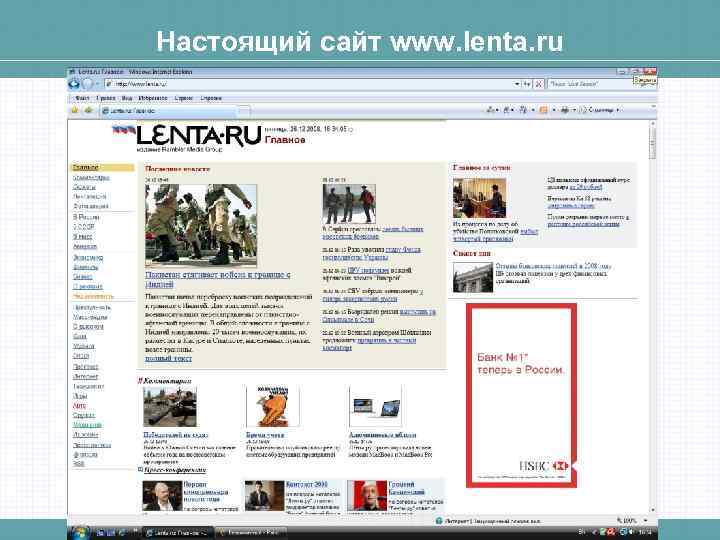Click the browser Forward arrow button

tap(87, 84)
